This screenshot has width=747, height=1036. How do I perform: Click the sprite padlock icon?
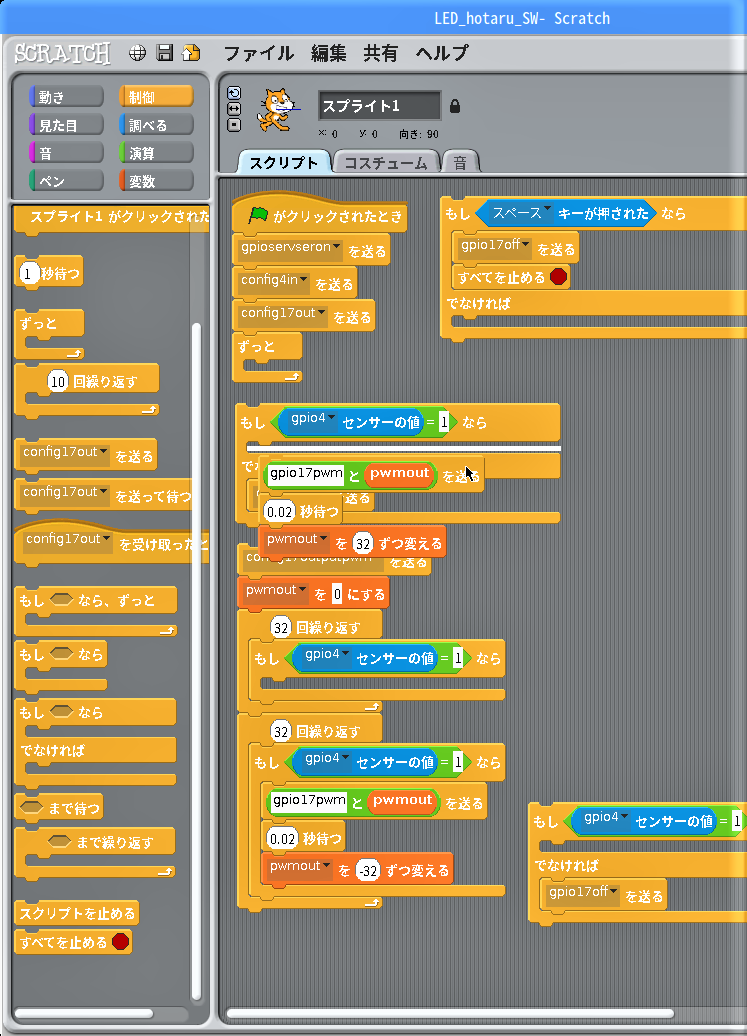[455, 105]
